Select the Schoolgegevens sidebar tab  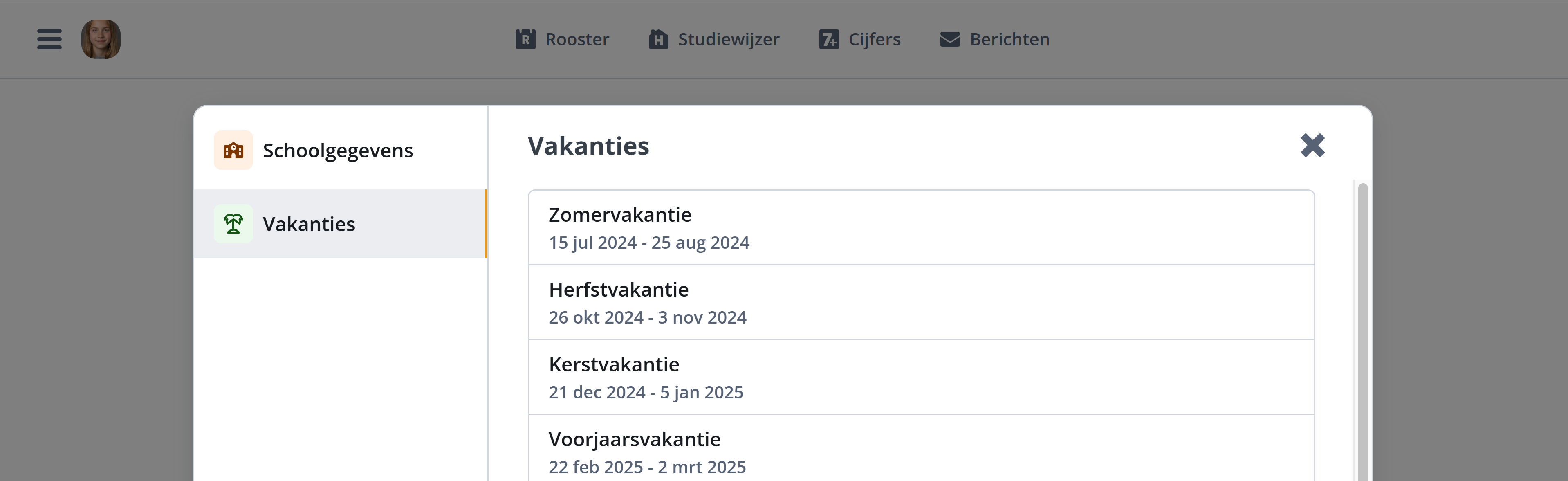[340, 150]
